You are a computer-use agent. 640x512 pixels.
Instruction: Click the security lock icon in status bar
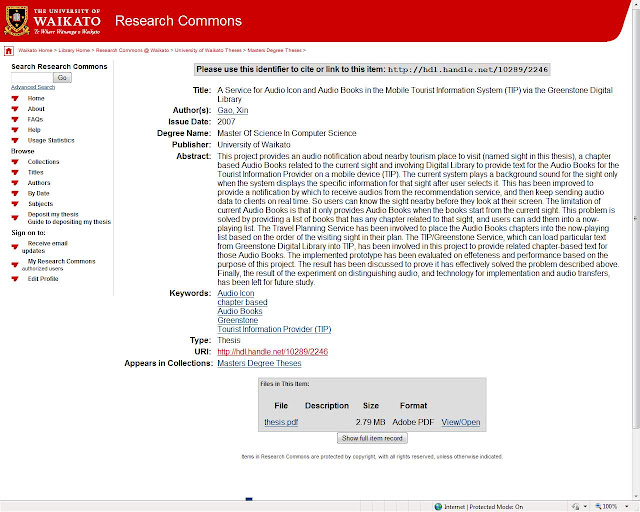click(x=576, y=507)
